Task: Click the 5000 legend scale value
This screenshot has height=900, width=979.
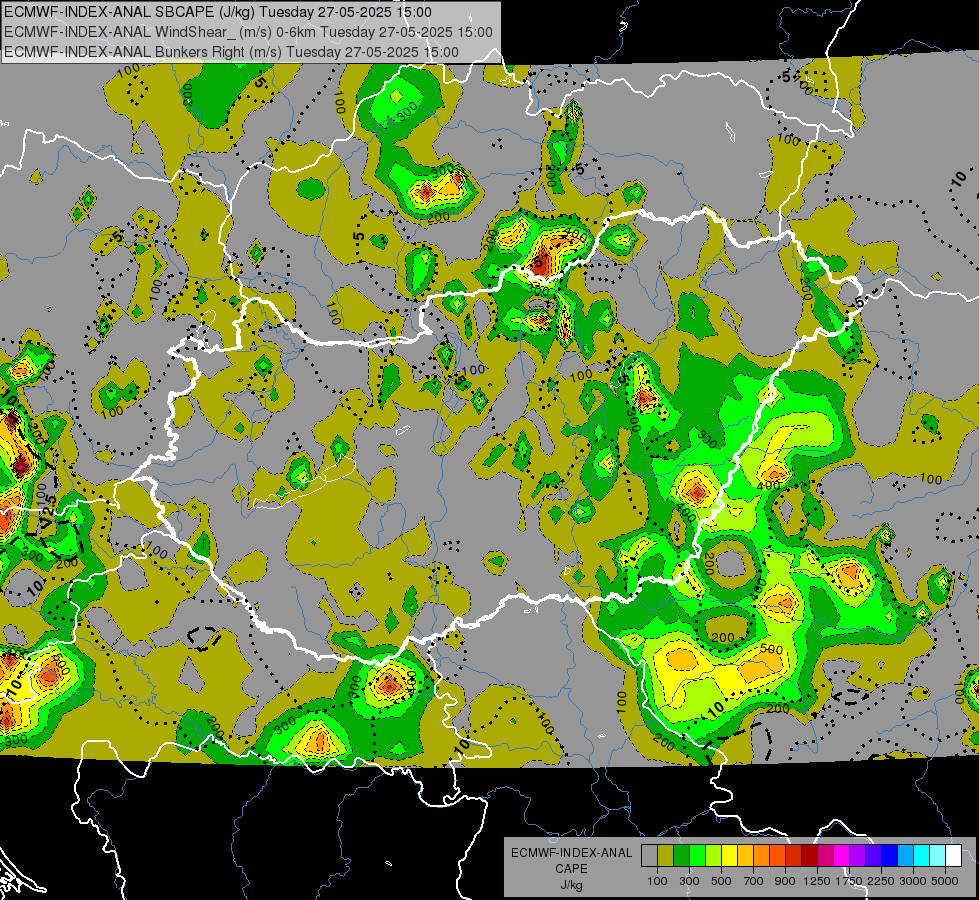Action: 945,881
